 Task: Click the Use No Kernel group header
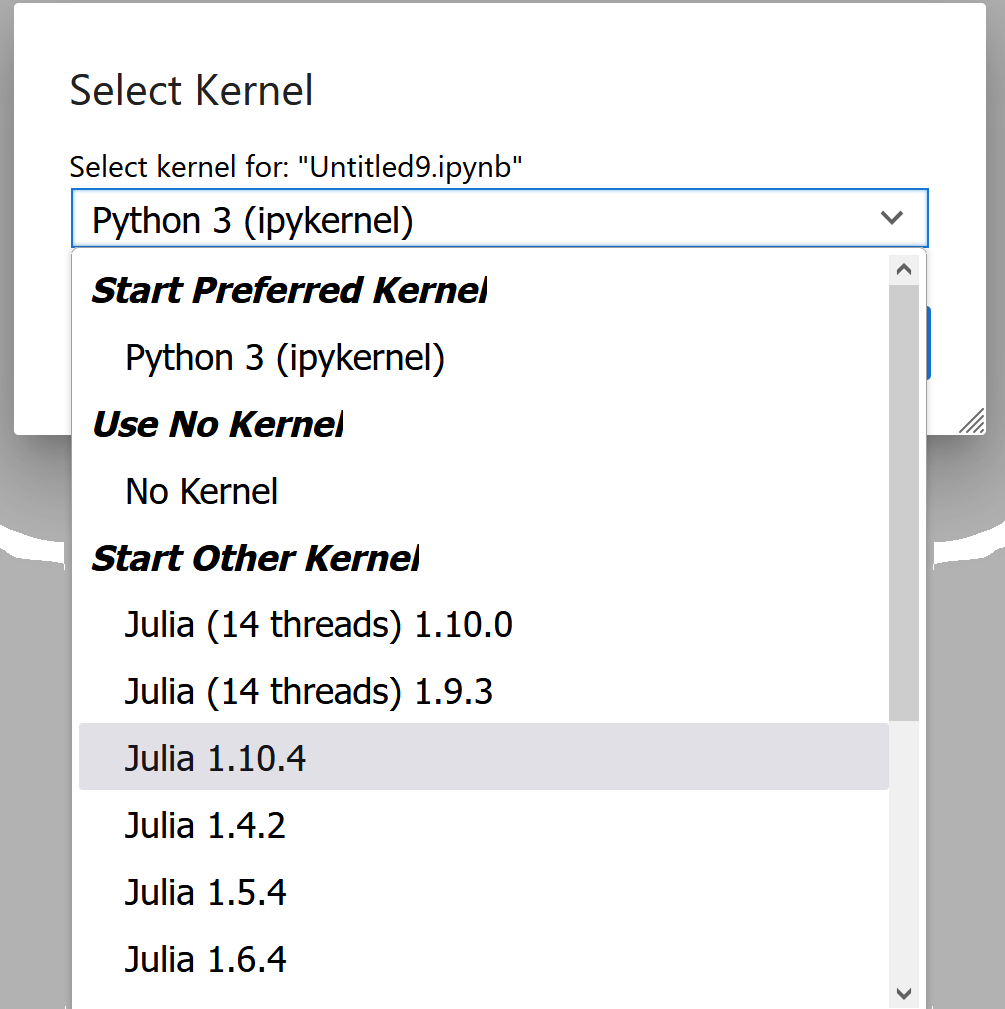(x=217, y=424)
